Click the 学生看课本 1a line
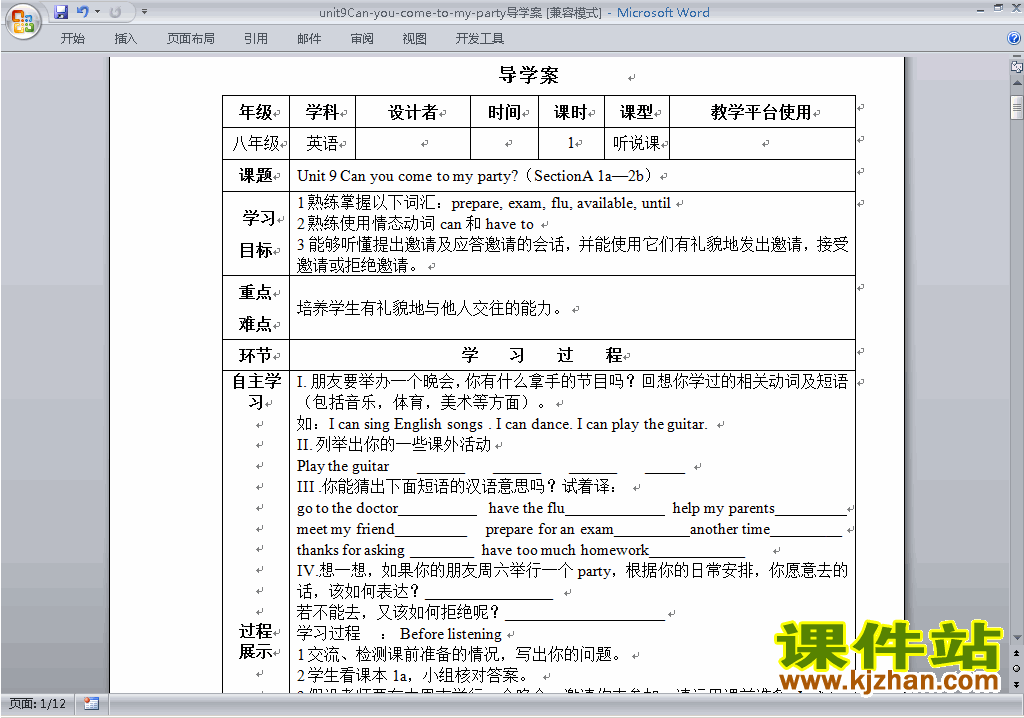 [413, 675]
